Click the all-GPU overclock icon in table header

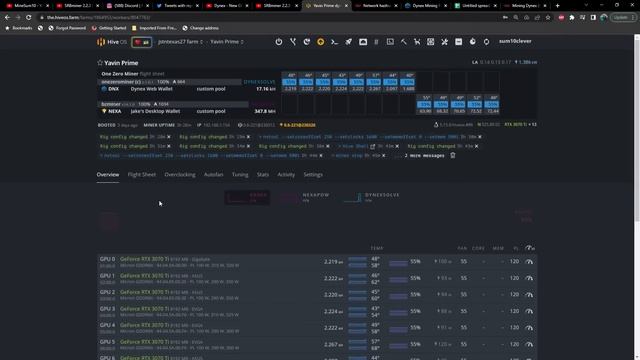tap(530, 248)
